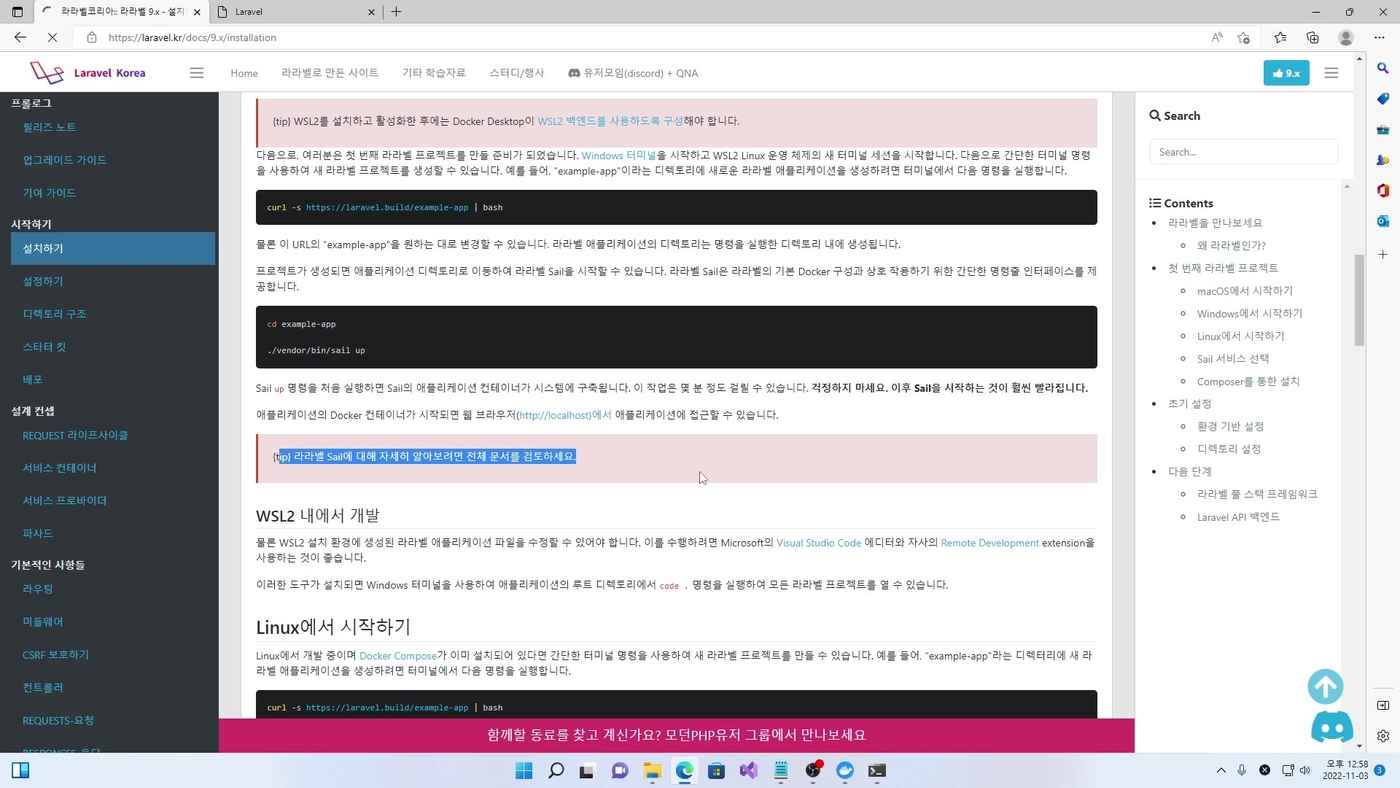This screenshot has width=1400, height=788.
Task: Jump to Sail 서비스 선택 in Contents
Action: click(x=1233, y=359)
